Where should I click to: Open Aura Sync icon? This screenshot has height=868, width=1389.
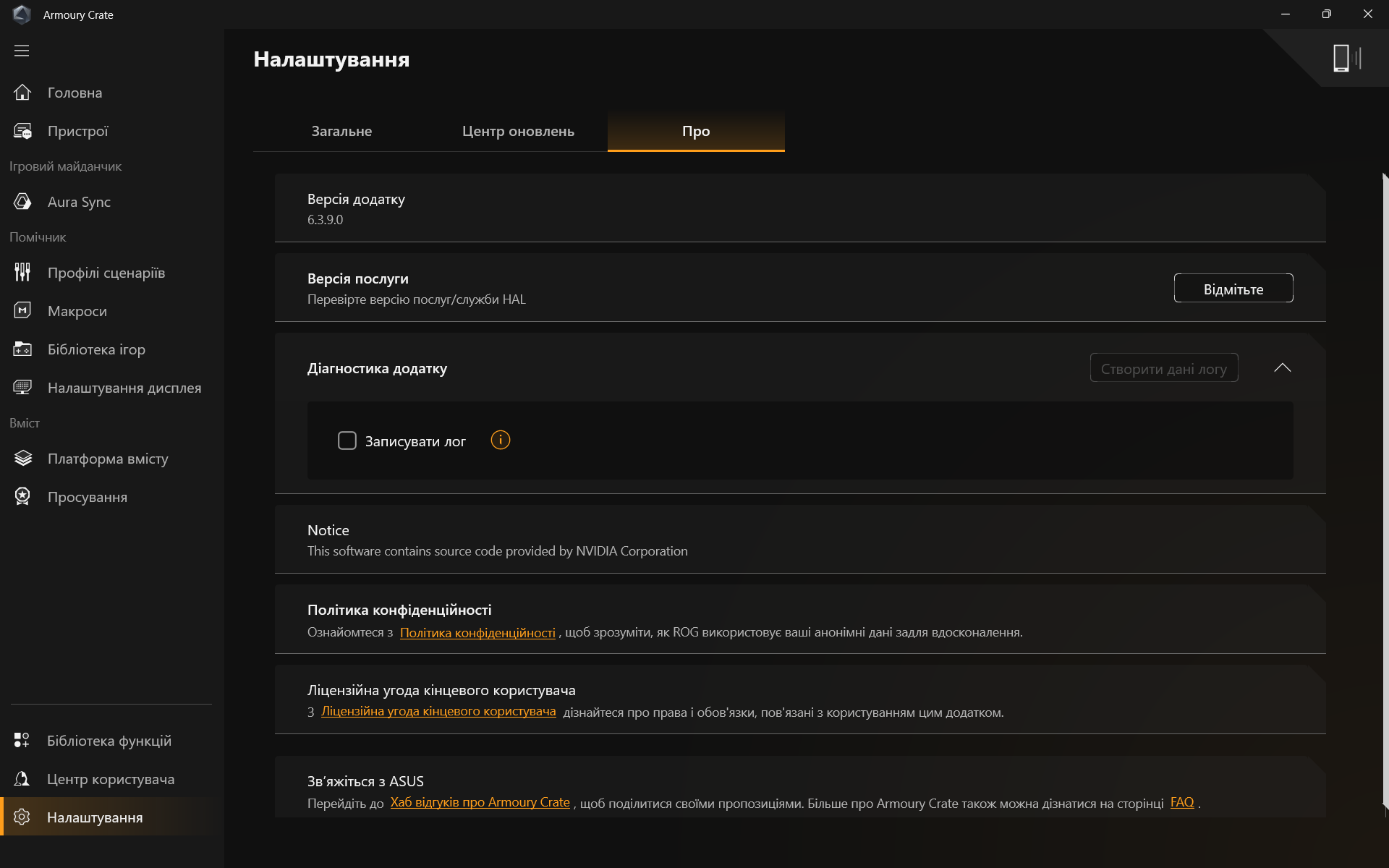tap(22, 202)
